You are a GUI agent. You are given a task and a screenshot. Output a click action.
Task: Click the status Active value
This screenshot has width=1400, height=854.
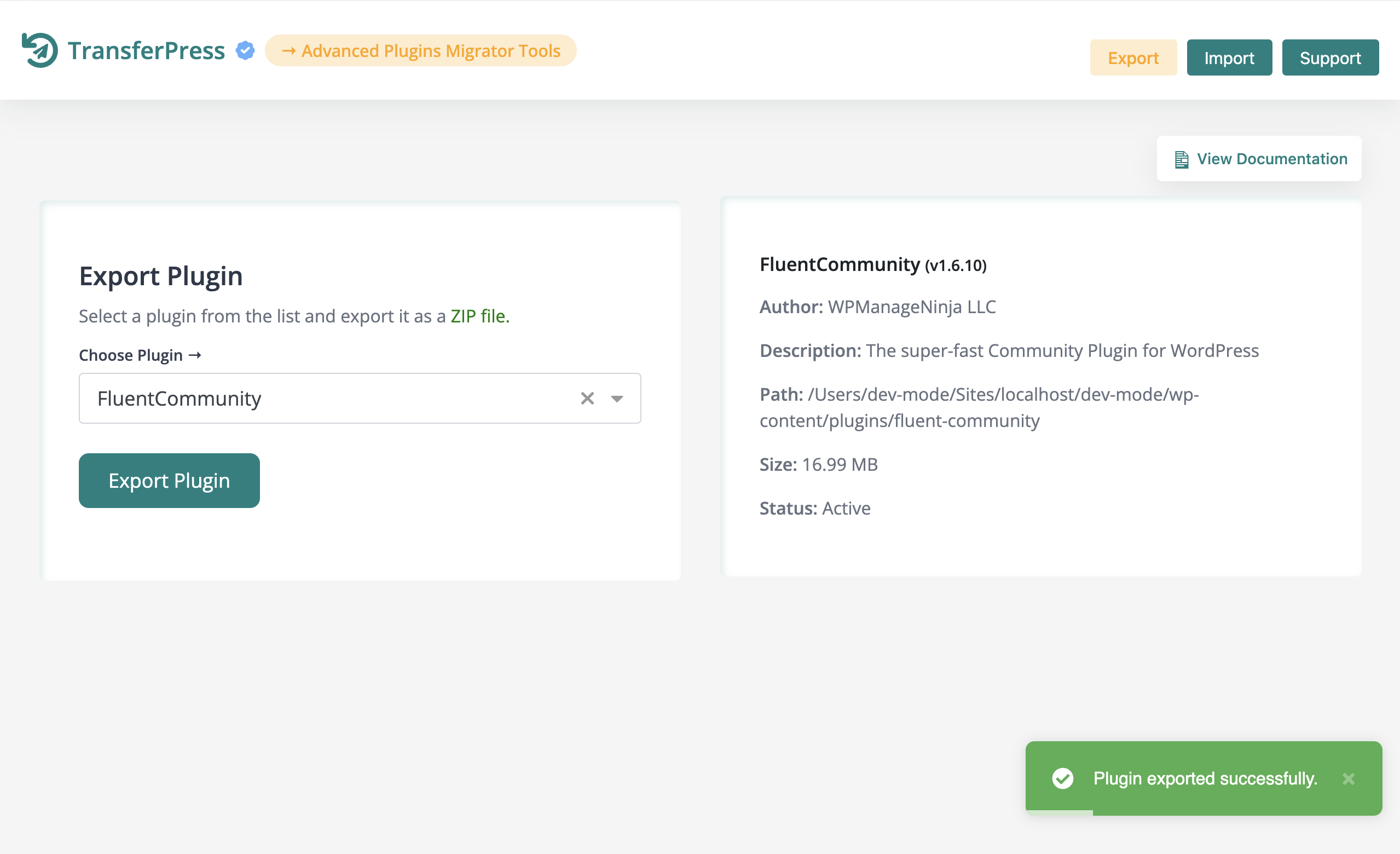pos(847,508)
